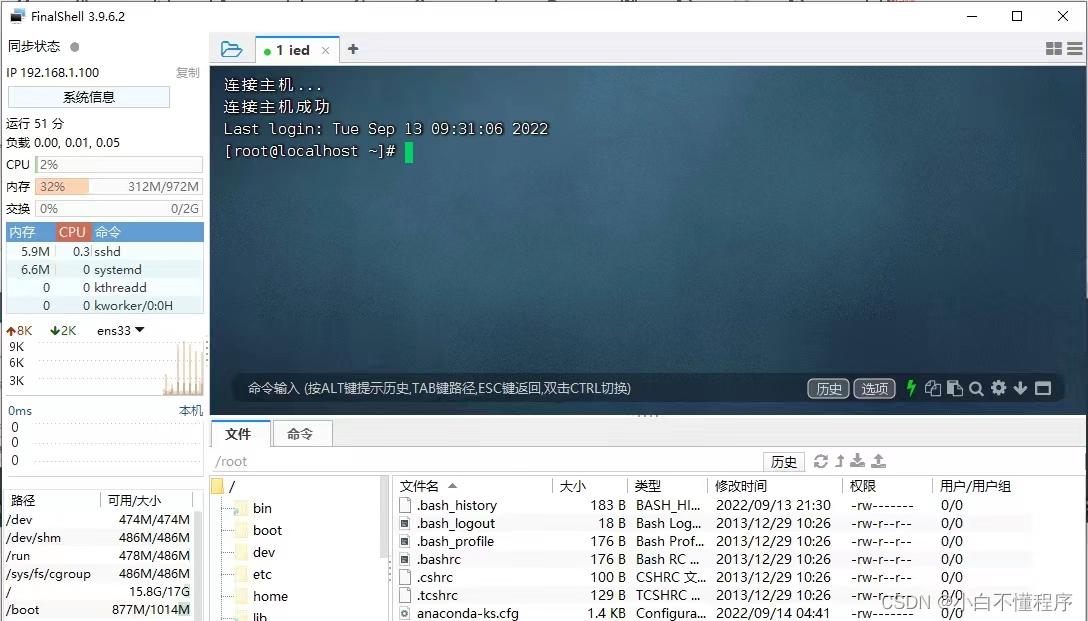Run command using green lightning icon

911,388
